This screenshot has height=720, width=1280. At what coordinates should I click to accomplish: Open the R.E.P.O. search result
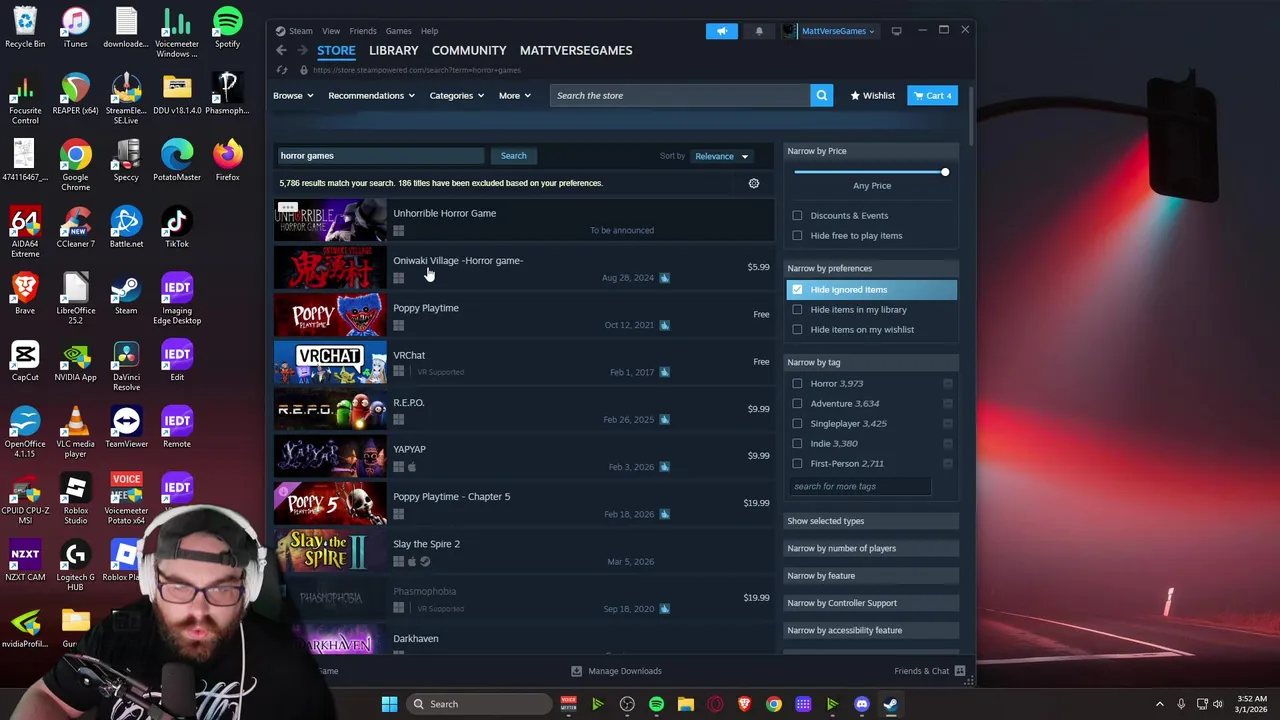coord(524,410)
